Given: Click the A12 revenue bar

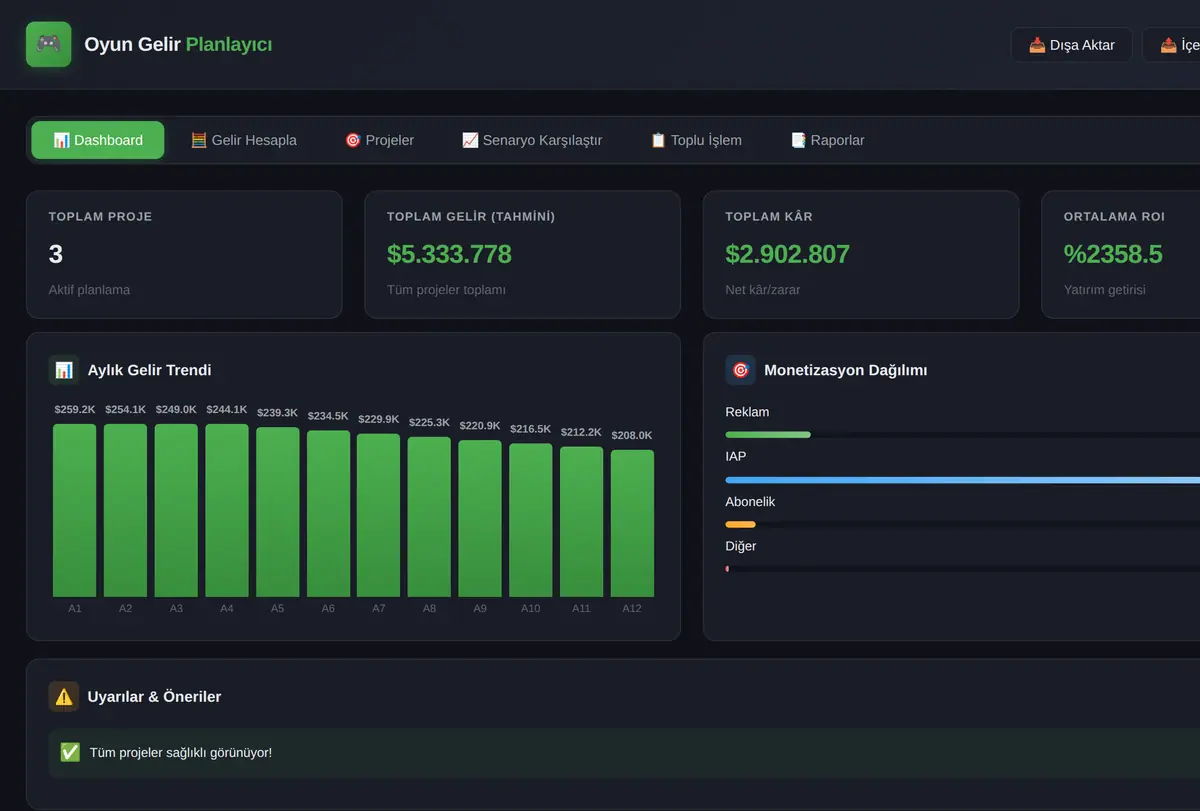Looking at the screenshot, I should point(633,524).
